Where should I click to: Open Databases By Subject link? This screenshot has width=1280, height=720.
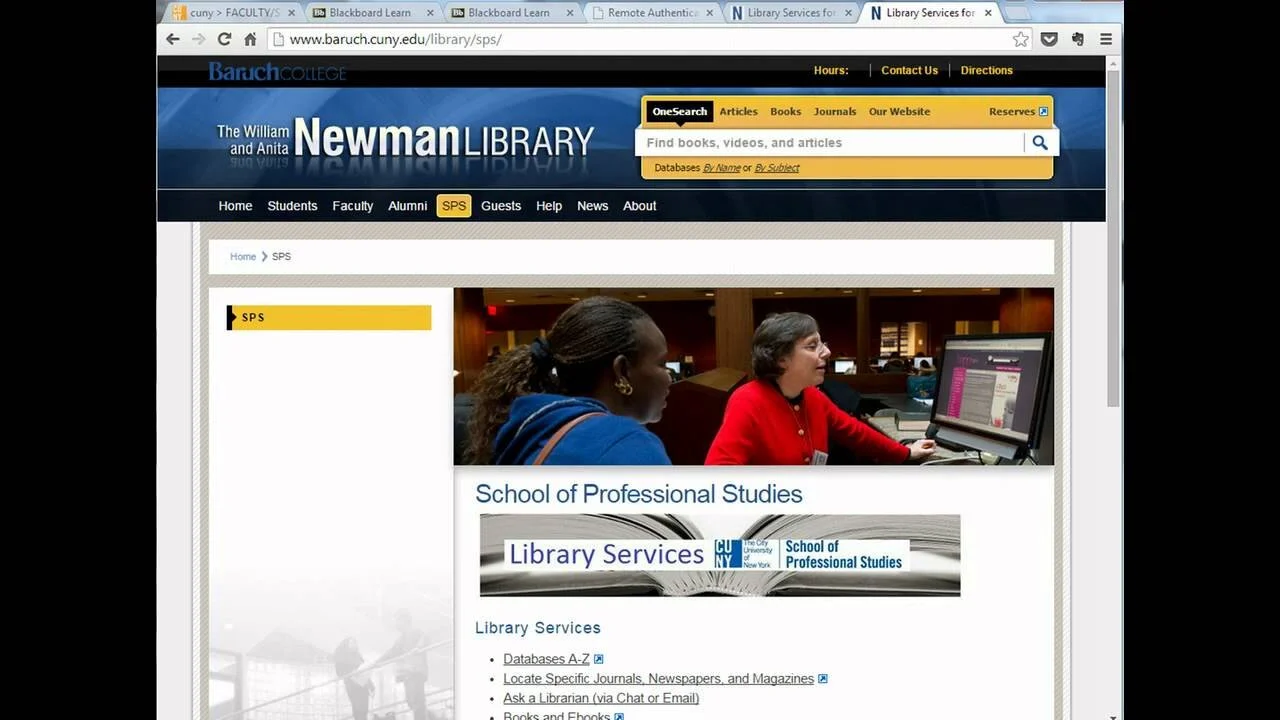tap(777, 168)
